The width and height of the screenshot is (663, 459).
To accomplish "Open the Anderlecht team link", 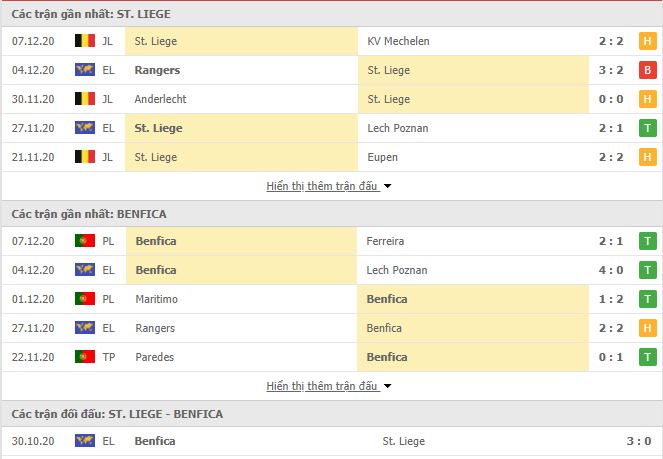I will [x=160, y=99].
